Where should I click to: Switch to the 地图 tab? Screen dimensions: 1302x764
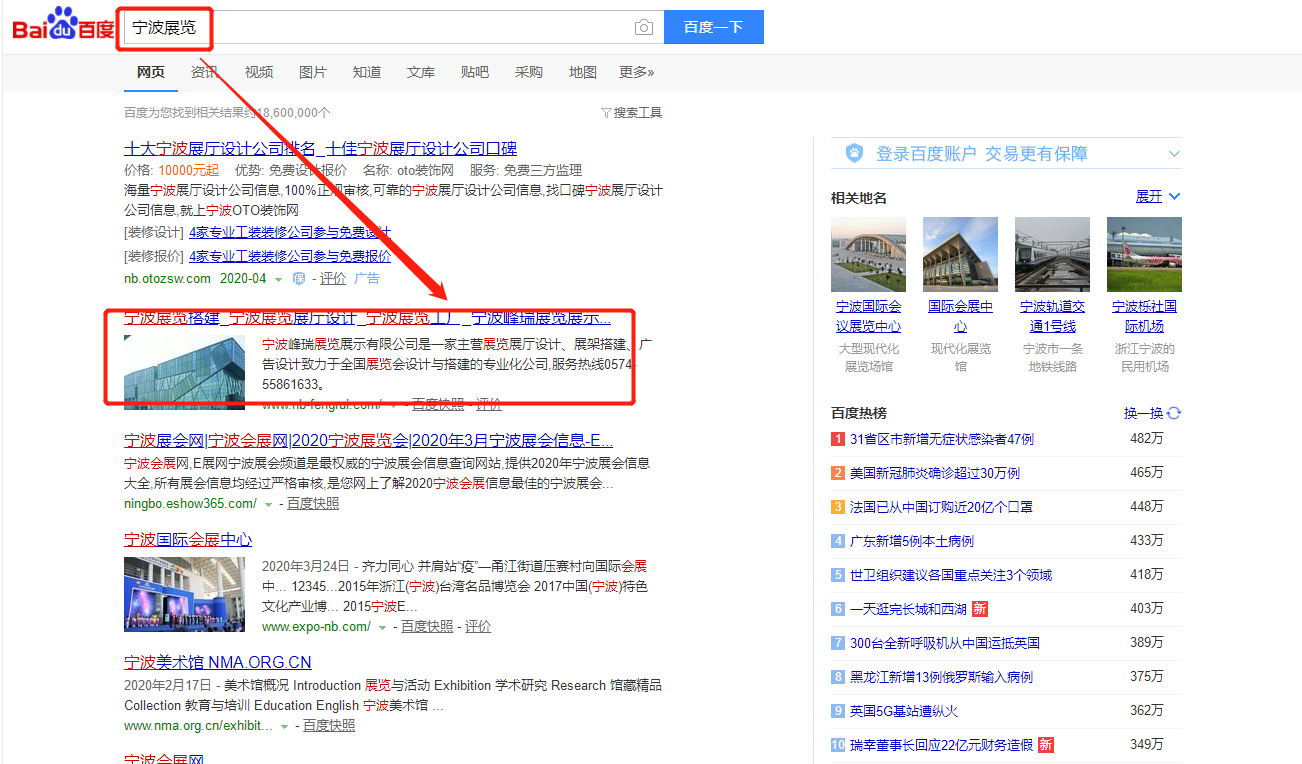[x=582, y=71]
